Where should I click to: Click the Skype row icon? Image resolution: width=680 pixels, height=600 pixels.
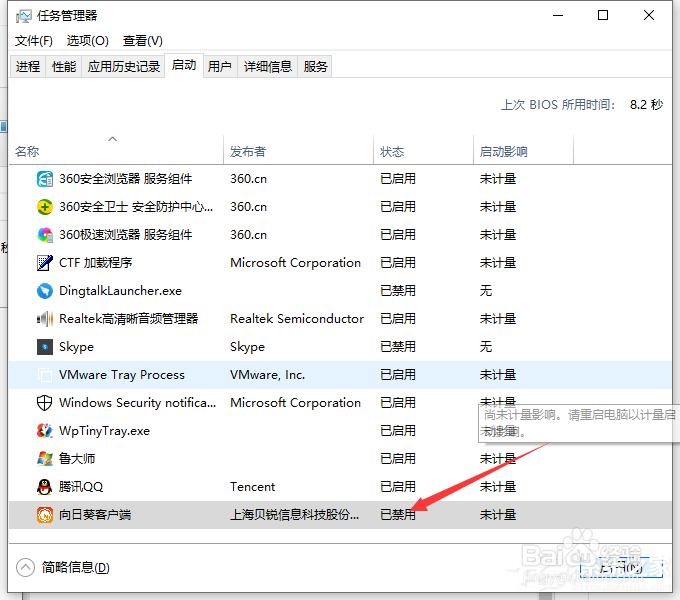pyautogui.click(x=45, y=347)
